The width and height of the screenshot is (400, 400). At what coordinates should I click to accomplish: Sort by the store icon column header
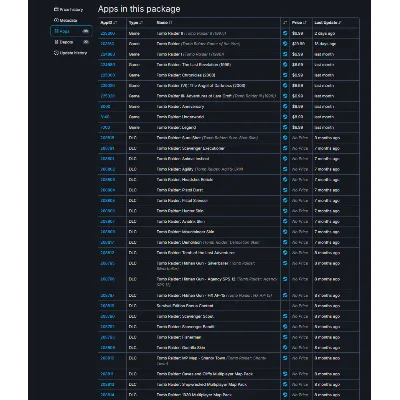pyautogui.click(x=285, y=23)
